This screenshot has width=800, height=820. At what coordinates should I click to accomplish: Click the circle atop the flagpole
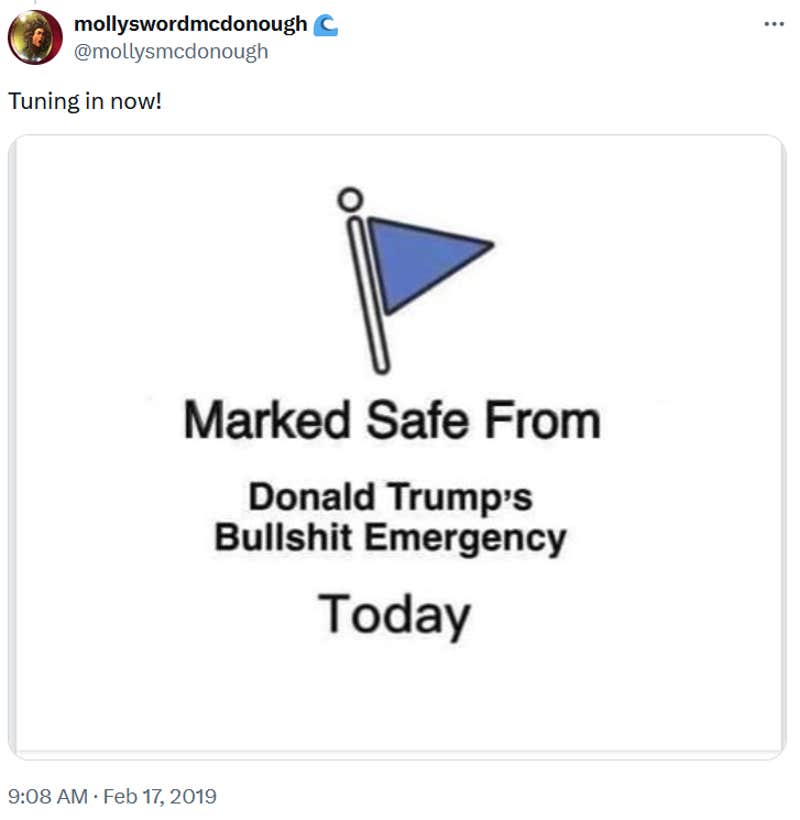350,199
